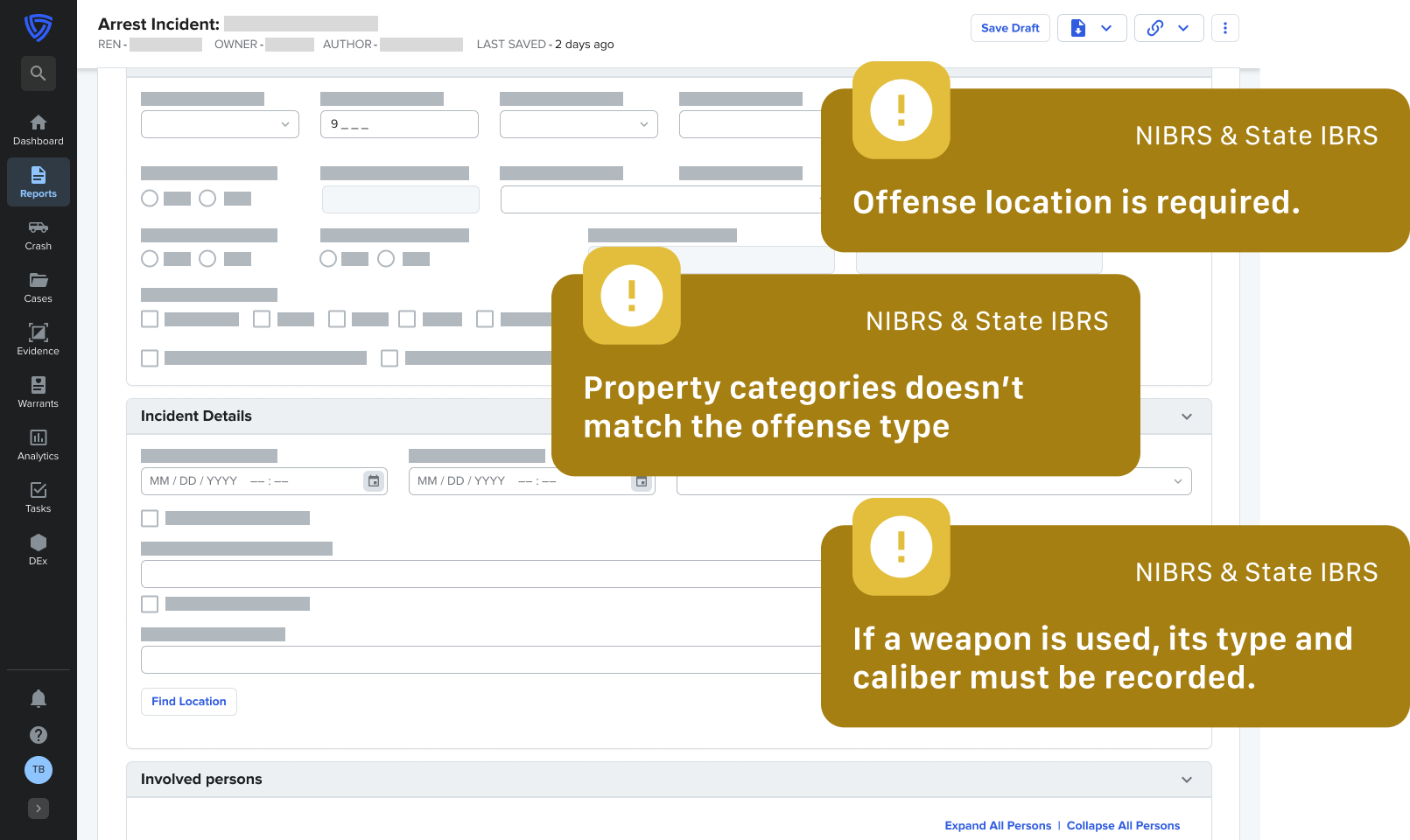Screen dimensions: 1410x840
Task: Open the Analytics section
Action: click(38, 444)
